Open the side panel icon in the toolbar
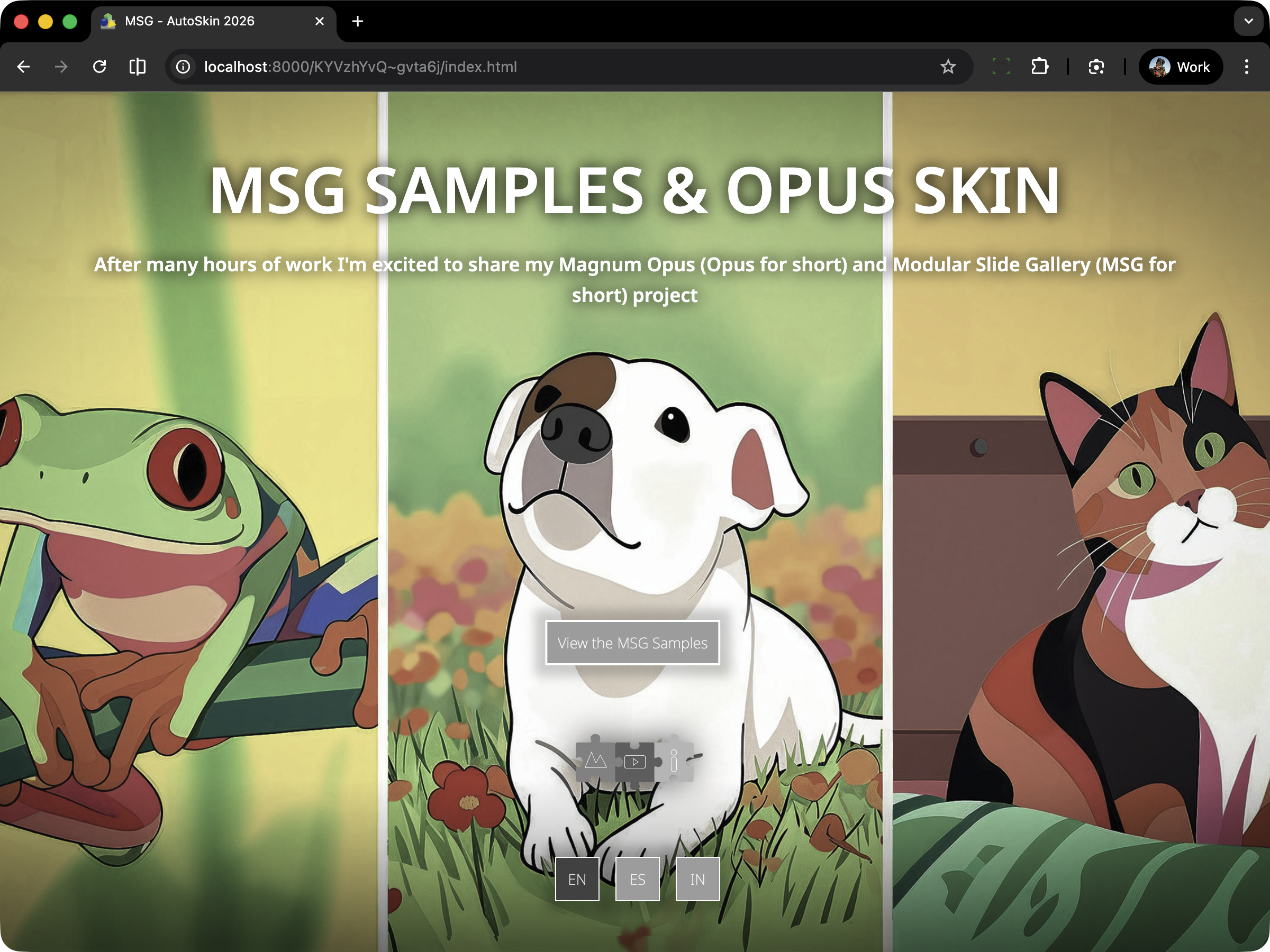 [137, 67]
